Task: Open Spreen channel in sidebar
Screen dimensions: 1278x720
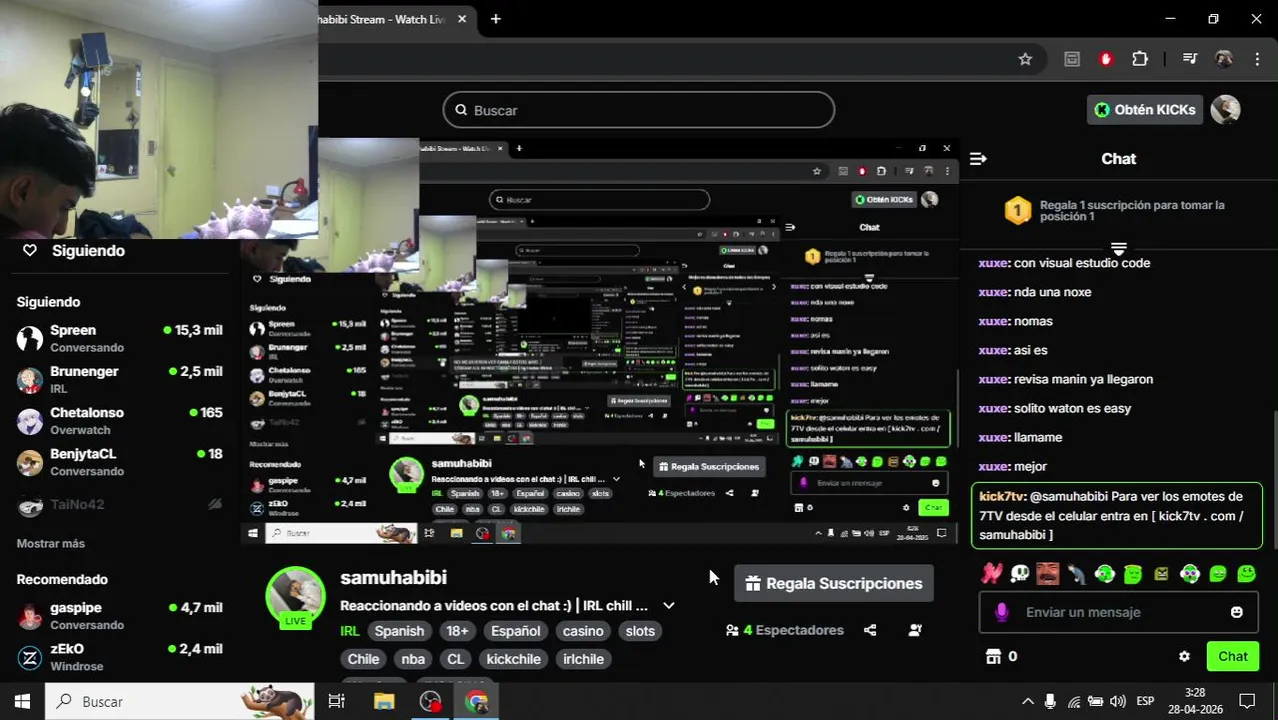Action: [x=120, y=338]
